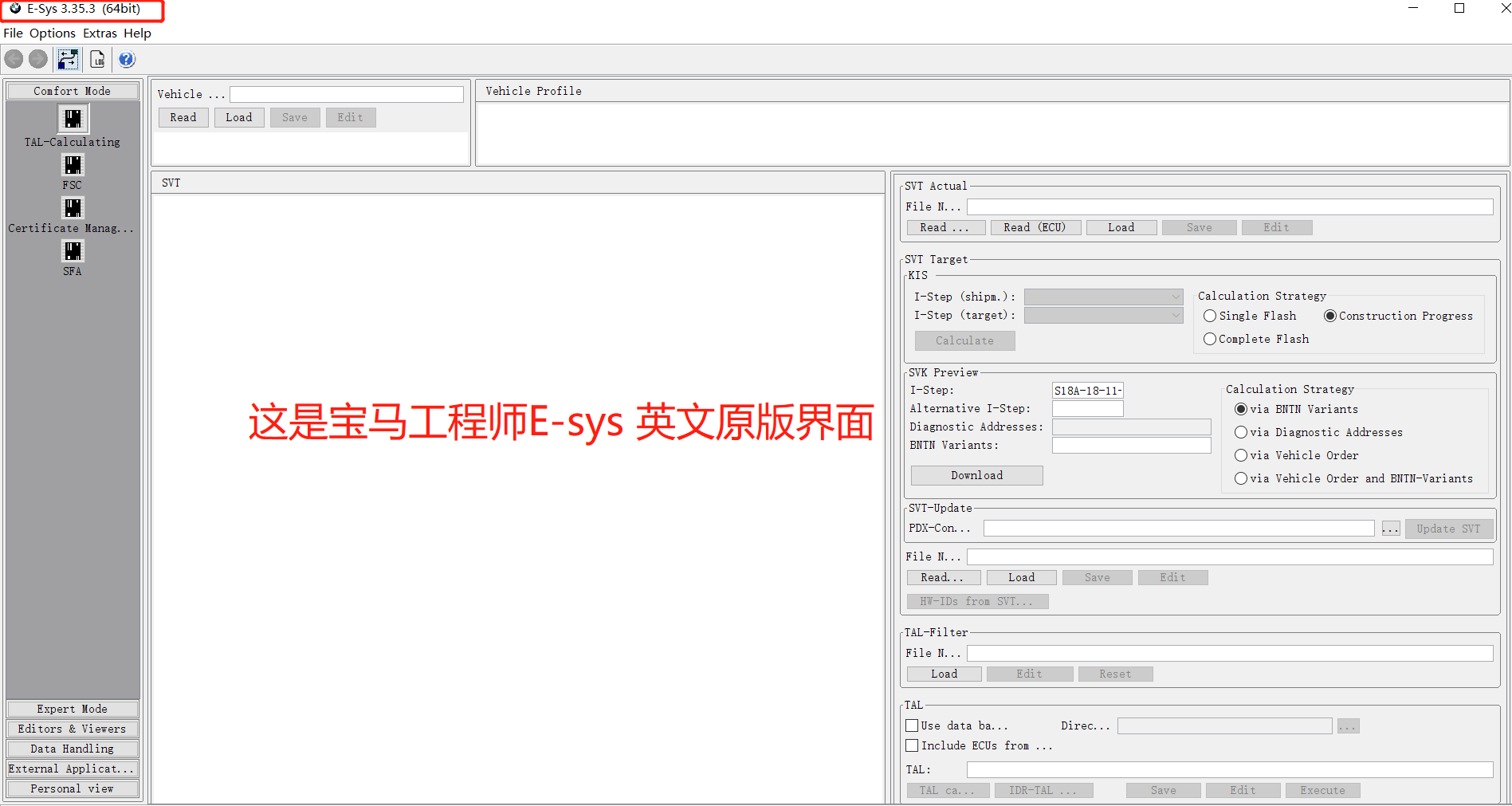Click inside the Vehicle text field
The width and height of the screenshot is (1512, 806).
coord(346,93)
